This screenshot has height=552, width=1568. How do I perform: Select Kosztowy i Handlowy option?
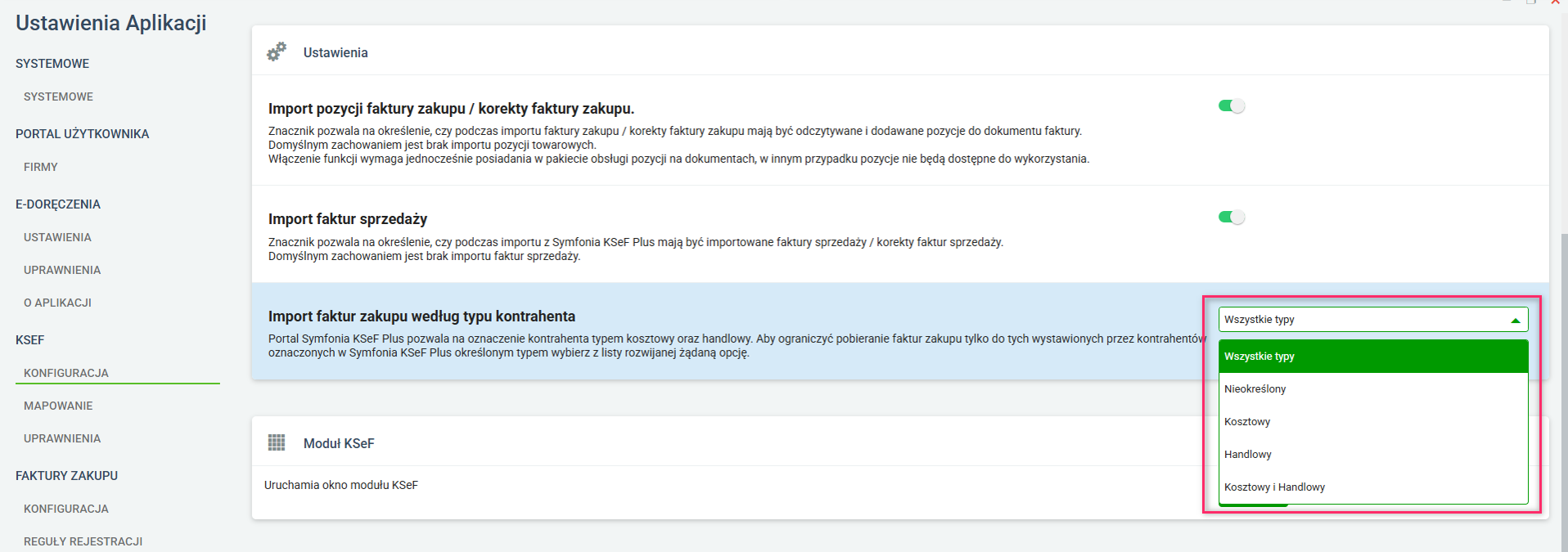1274,487
